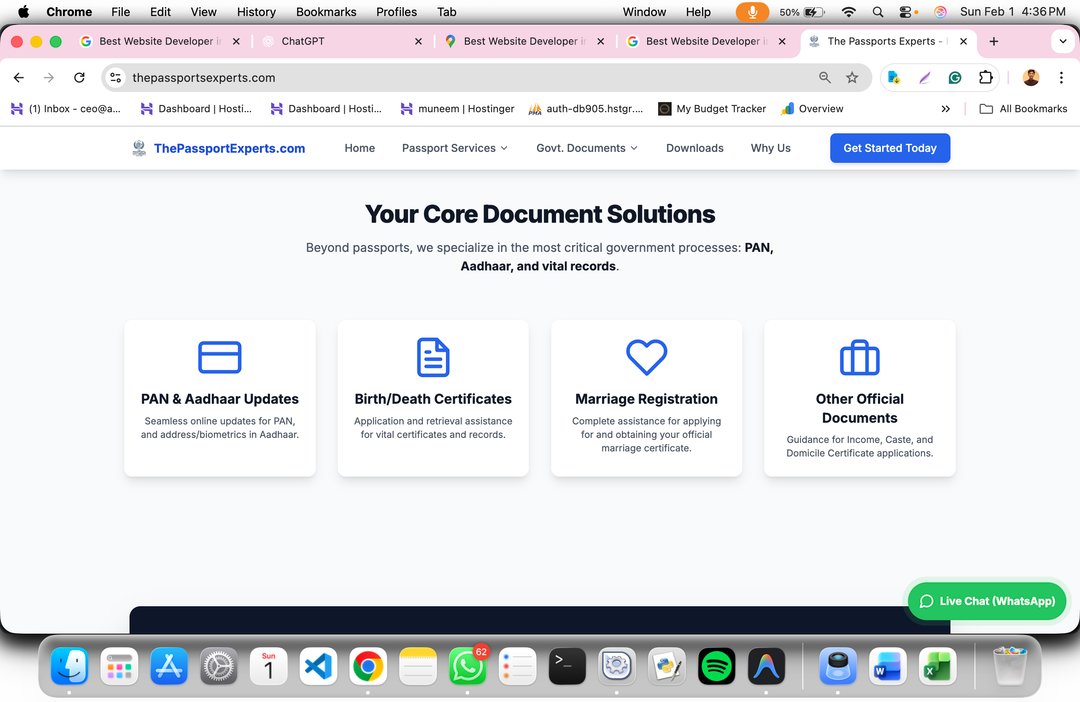Click the briefcase icon for Other Official Documents
The width and height of the screenshot is (1080, 702).
point(859,357)
